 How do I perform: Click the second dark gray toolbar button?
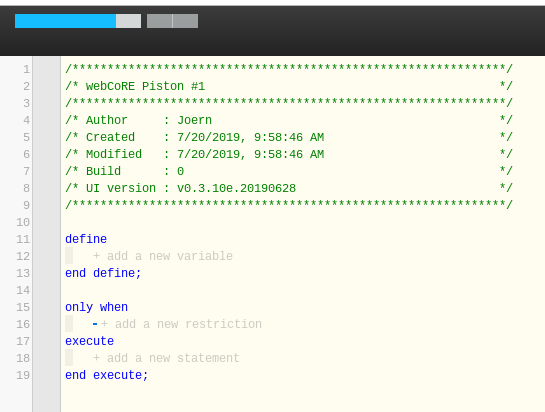[185, 21]
